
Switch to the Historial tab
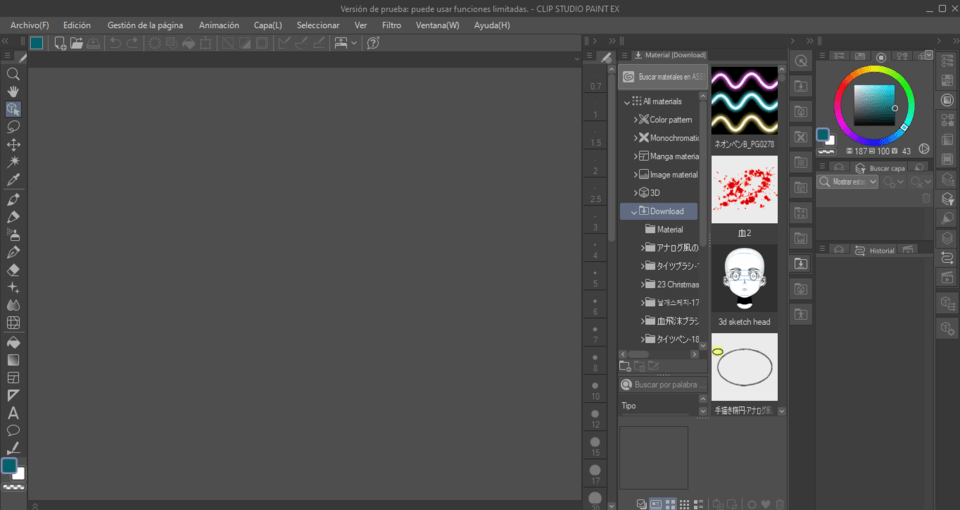tap(874, 250)
